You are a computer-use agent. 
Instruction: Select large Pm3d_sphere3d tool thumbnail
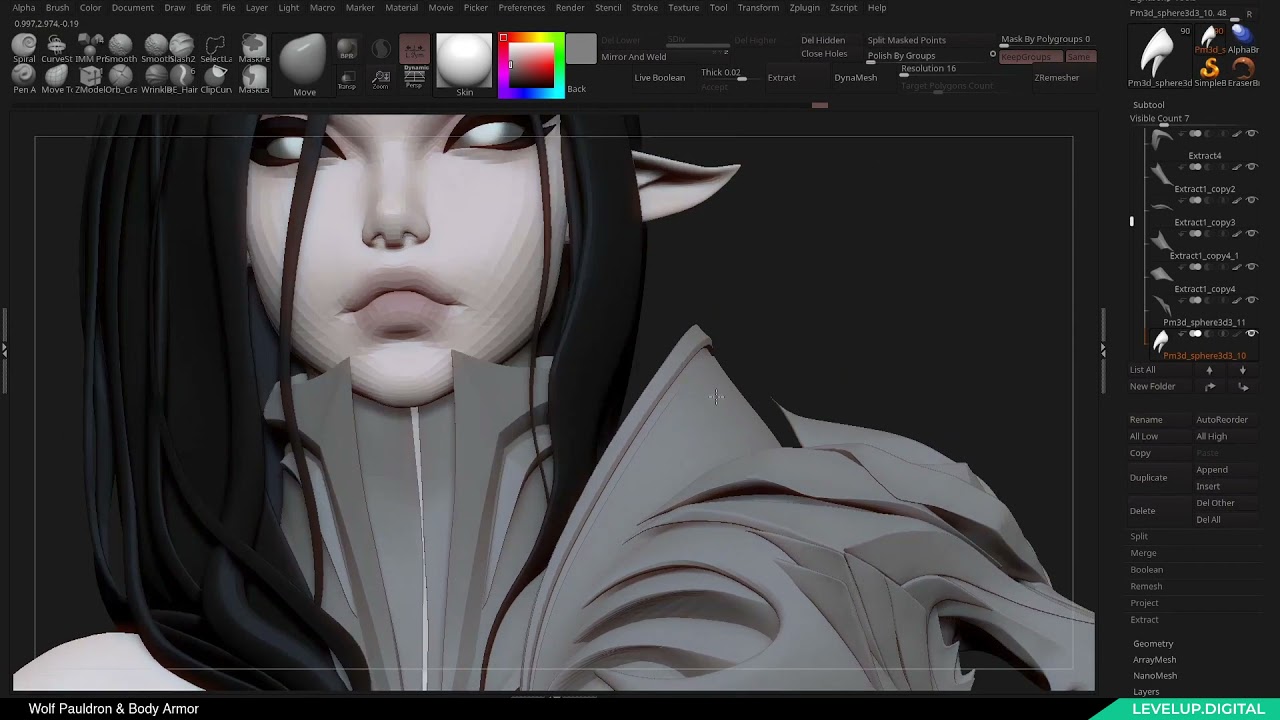[1158, 55]
